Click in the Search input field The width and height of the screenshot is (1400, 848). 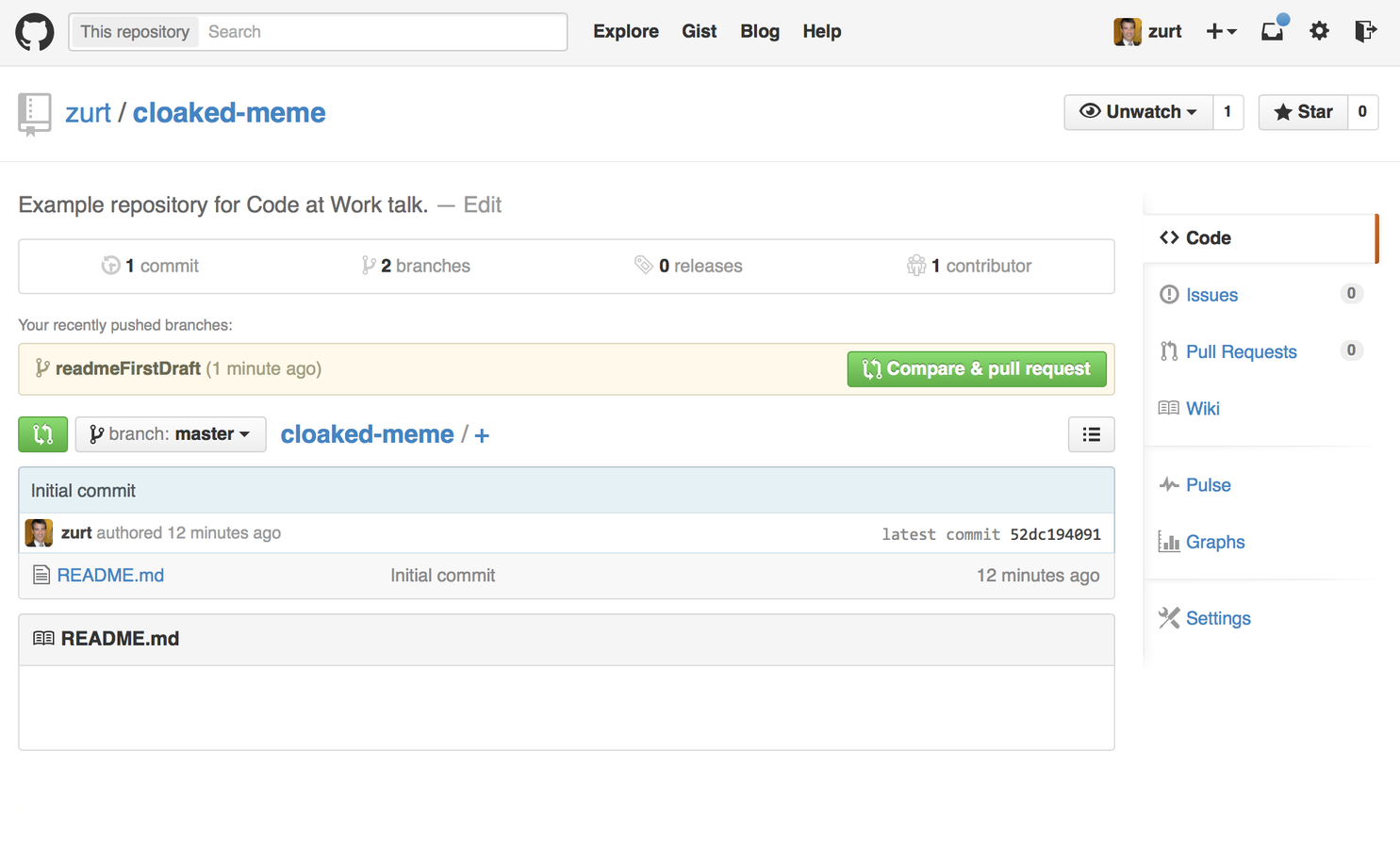(x=383, y=32)
